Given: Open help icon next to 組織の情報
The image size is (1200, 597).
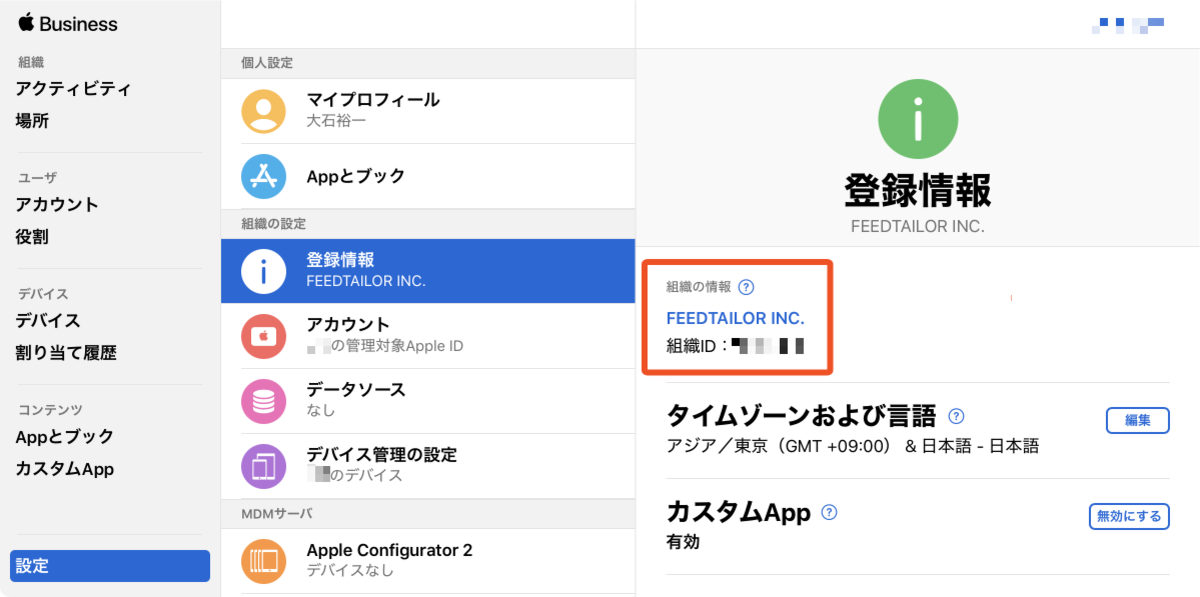Looking at the screenshot, I should [746, 287].
